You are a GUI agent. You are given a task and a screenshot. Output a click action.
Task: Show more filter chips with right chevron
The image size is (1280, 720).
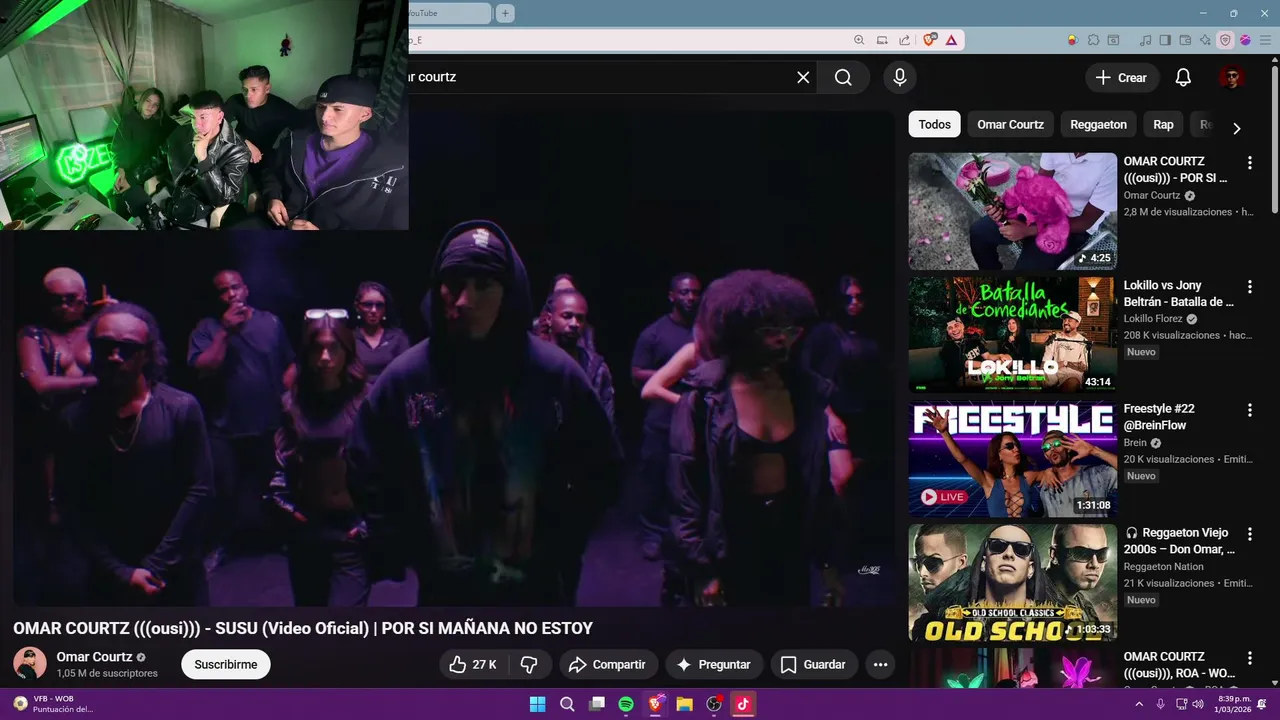click(1236, 128)
